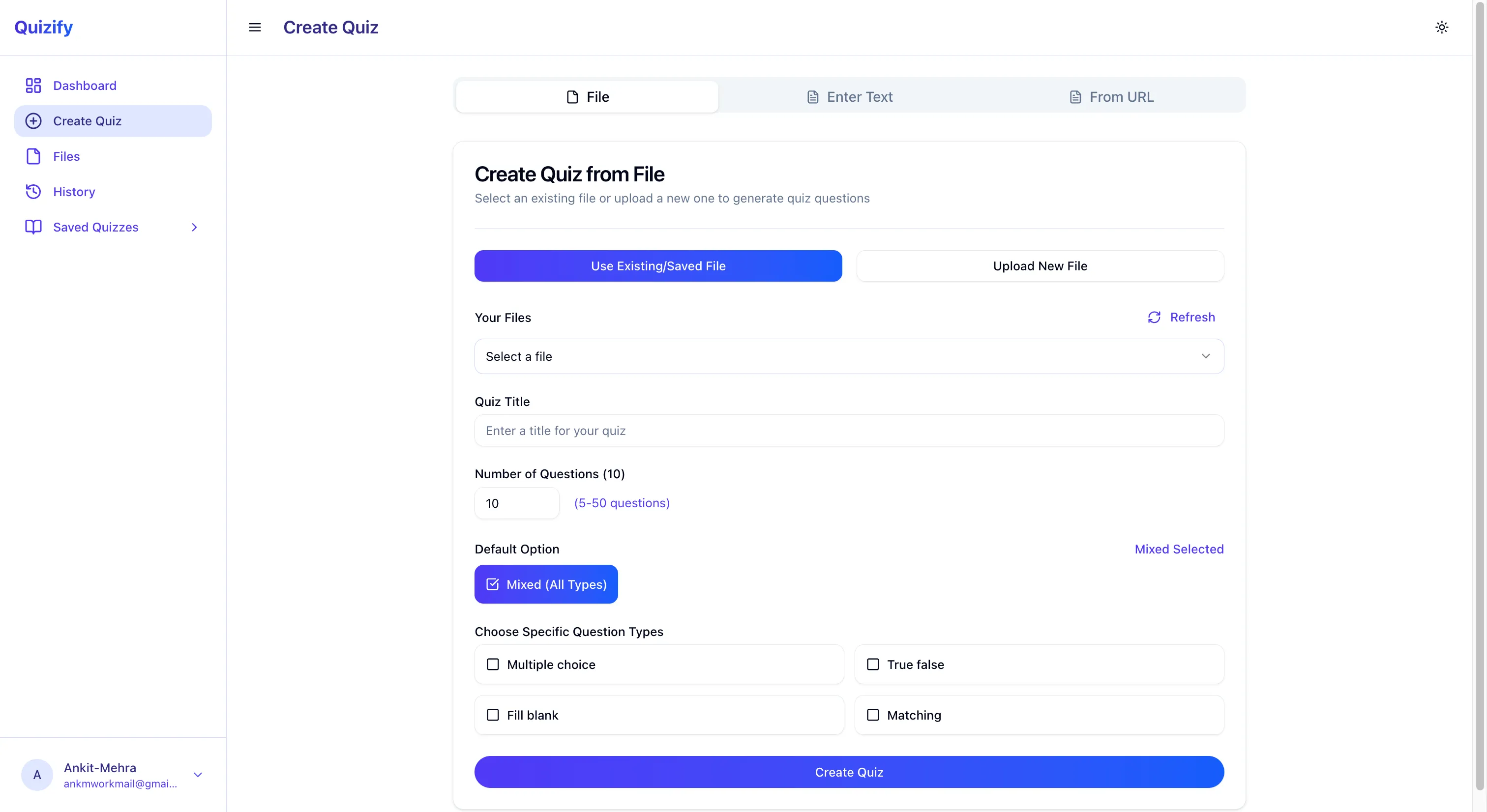1487x812 pixels.
Task: Toggle the Mixed (All Types) option
Action: [546, 584]
